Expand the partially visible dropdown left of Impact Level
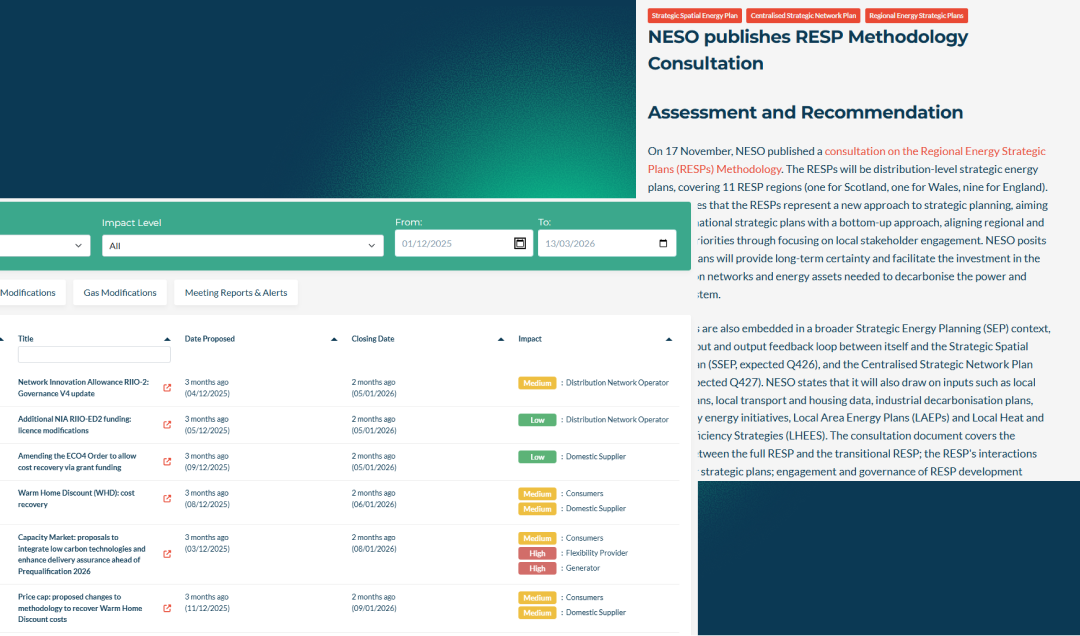1080x636 pixels. point(45,245)
